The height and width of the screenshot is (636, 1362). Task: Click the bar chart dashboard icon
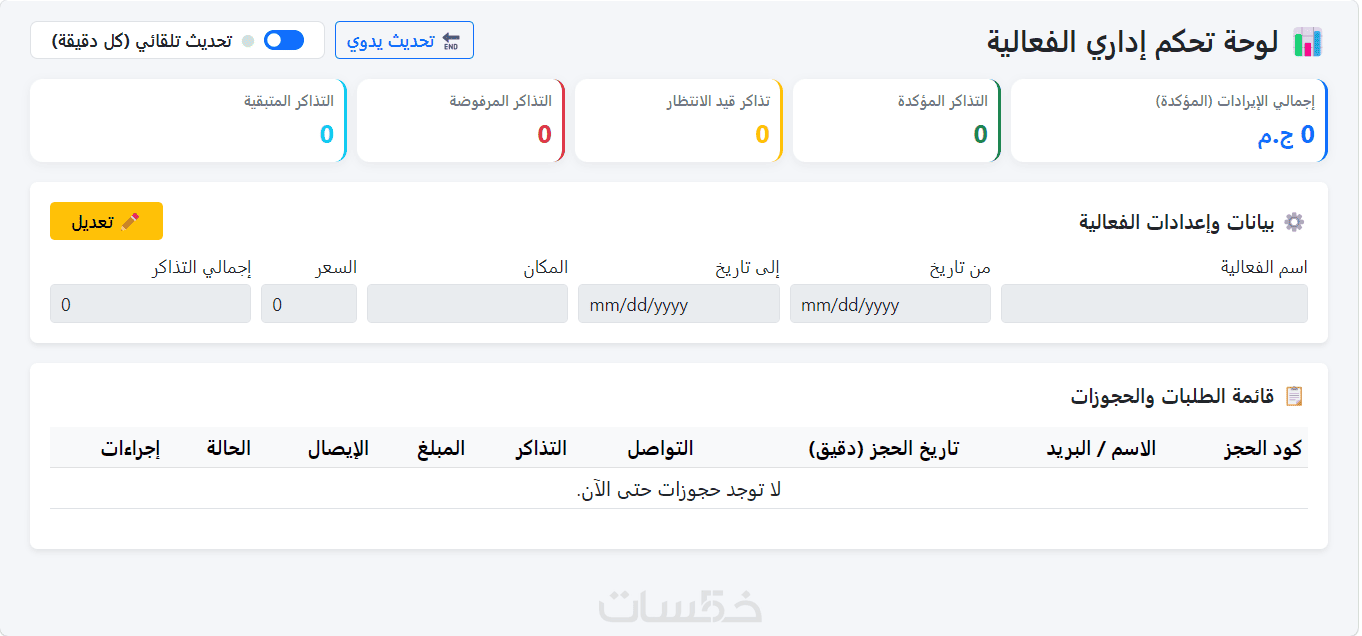pyautogui.click(x=1308, y=41)
